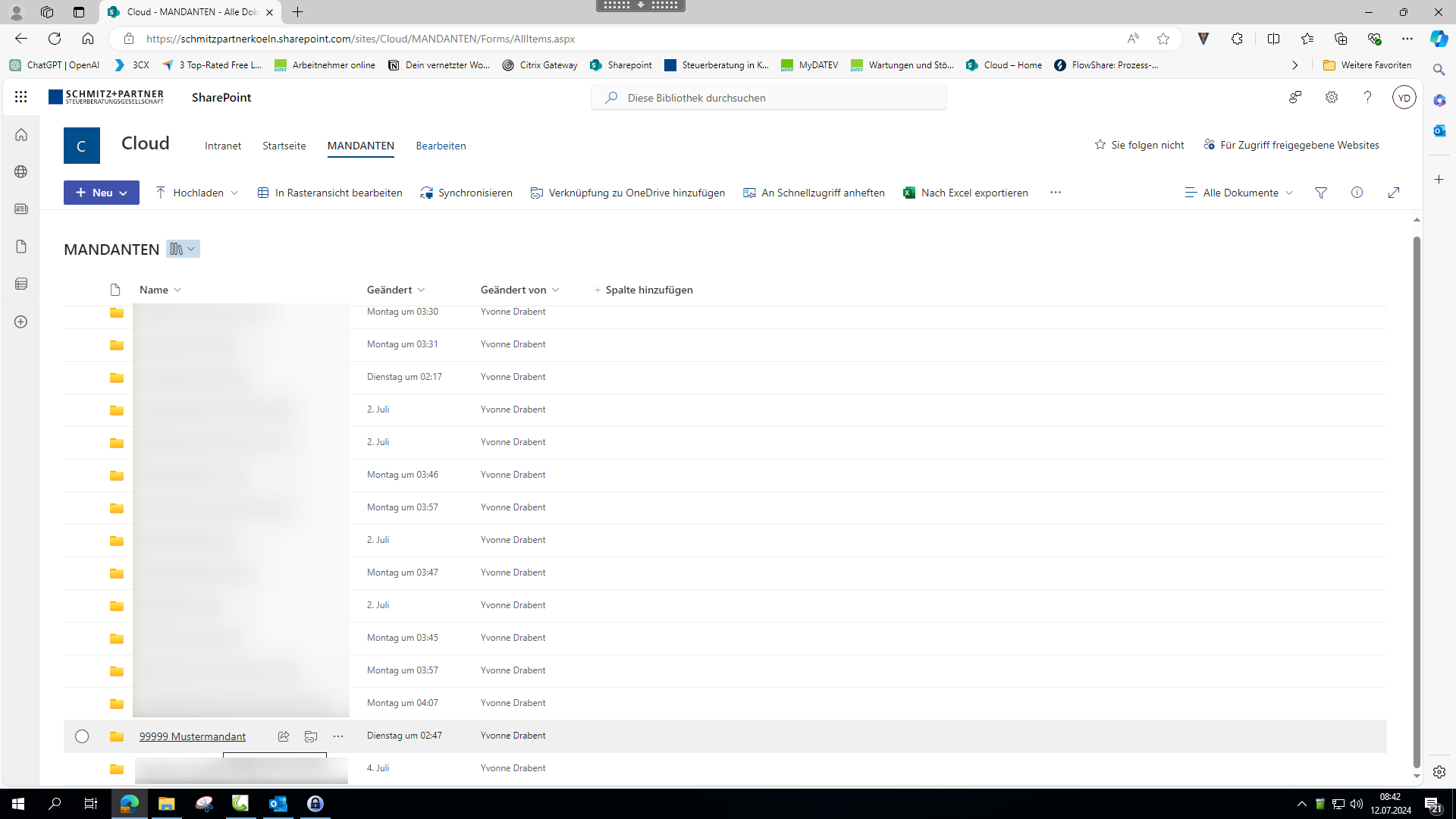Open the Alle Dokumente view dropdown
The image size is (1456, 819).
tap(1238, 193)
